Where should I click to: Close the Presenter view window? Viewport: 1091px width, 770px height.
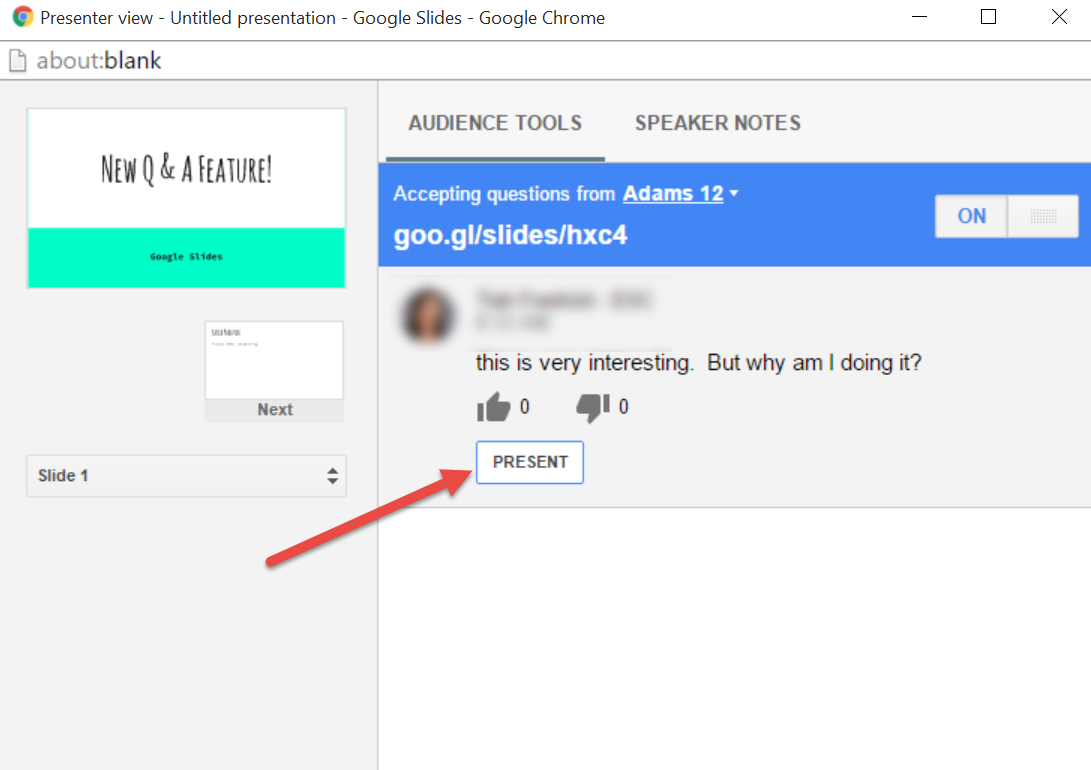(1059, 17)
